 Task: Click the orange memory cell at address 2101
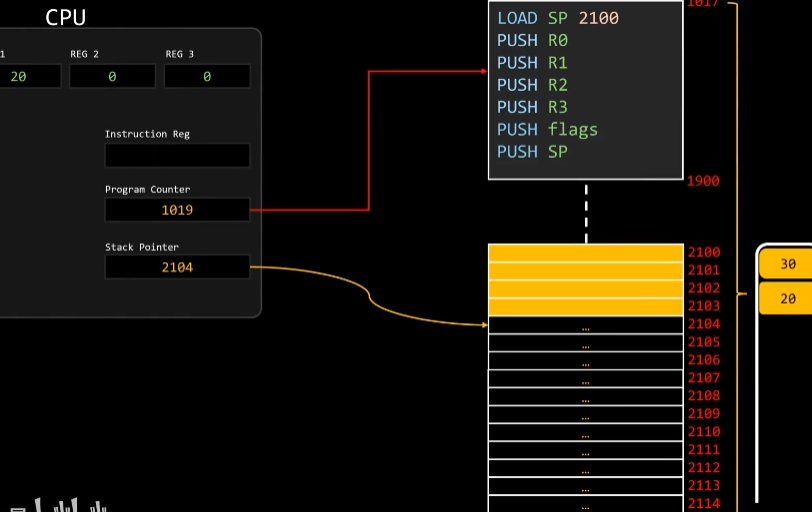pos(586,271)
